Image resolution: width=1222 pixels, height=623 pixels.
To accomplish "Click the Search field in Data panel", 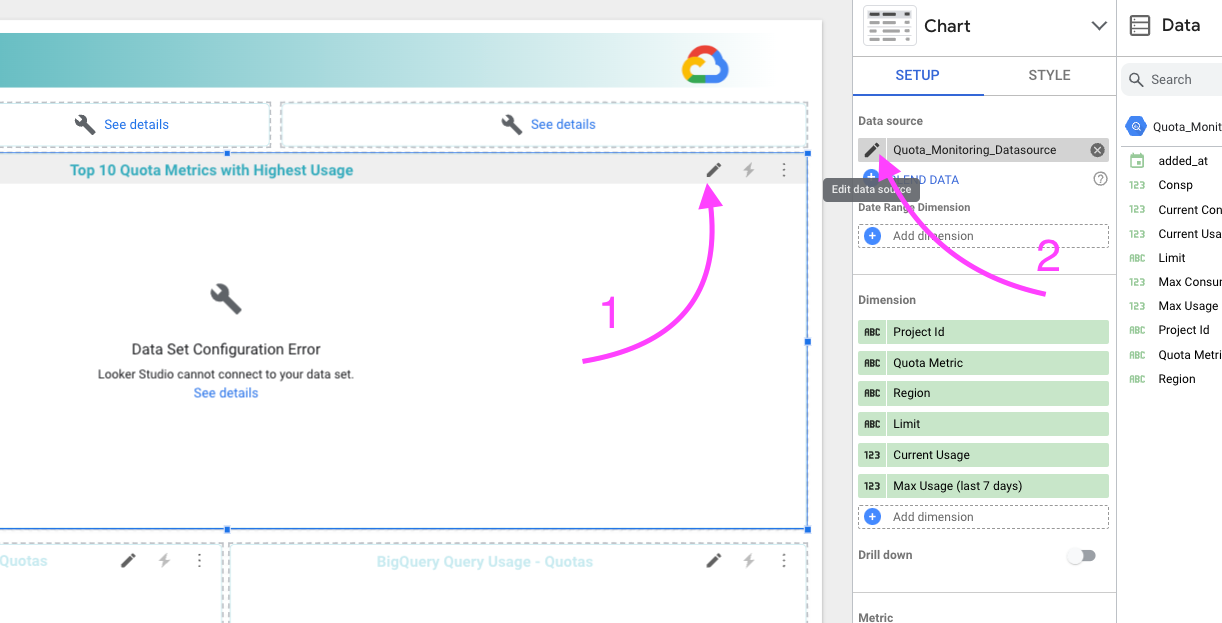I will tap(1172, 79).
